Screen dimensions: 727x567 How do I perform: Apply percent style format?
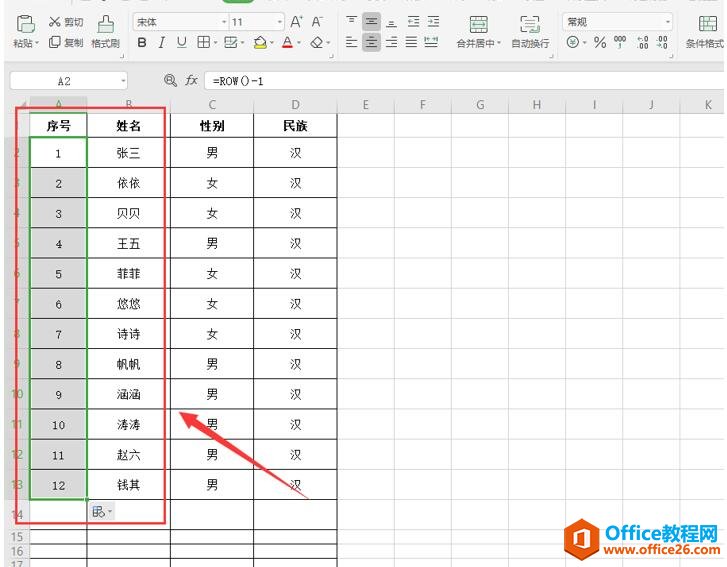click(x=600, y=43)
